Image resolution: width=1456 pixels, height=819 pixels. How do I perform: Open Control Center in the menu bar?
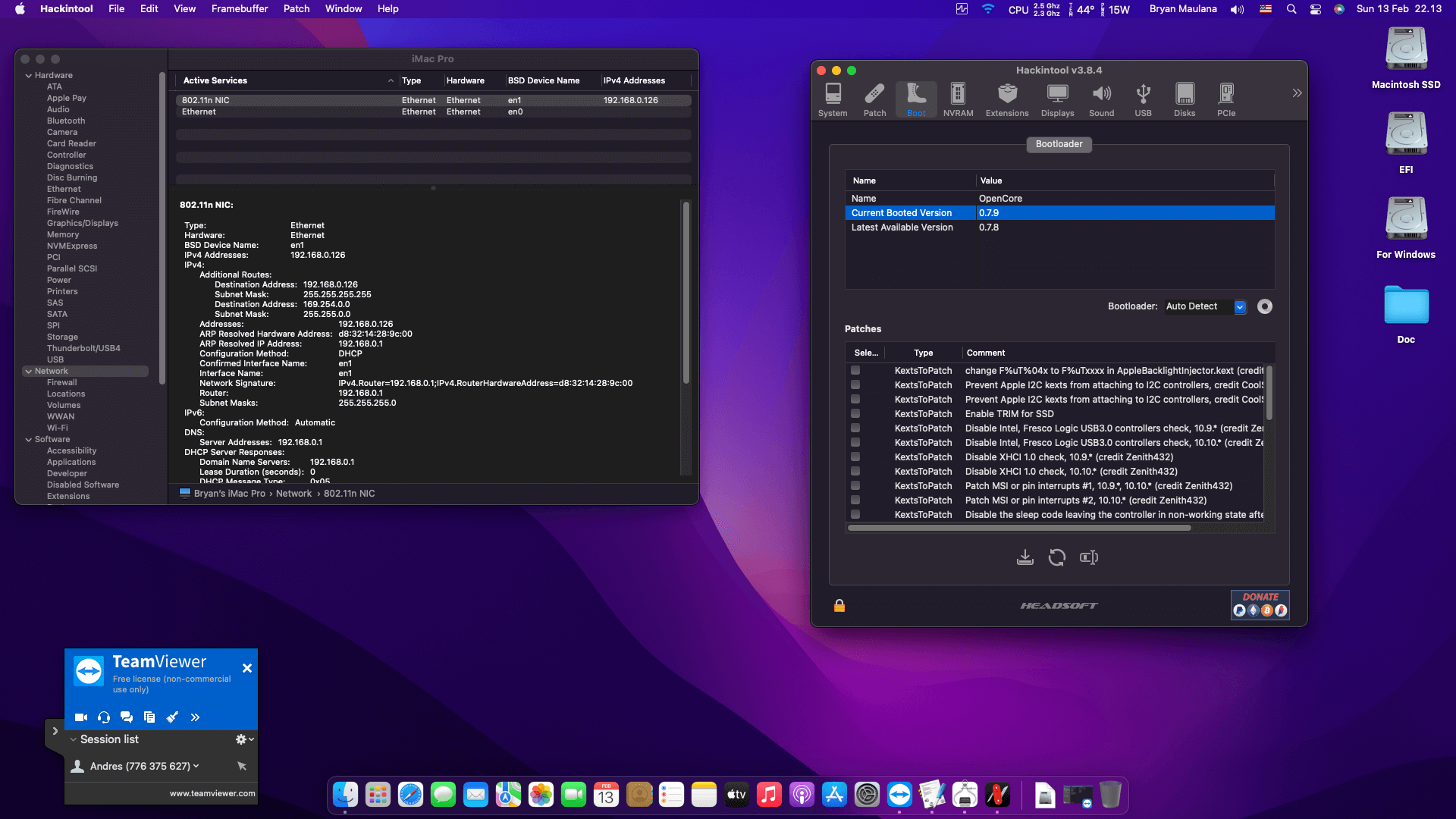[x=1316, y=9]
